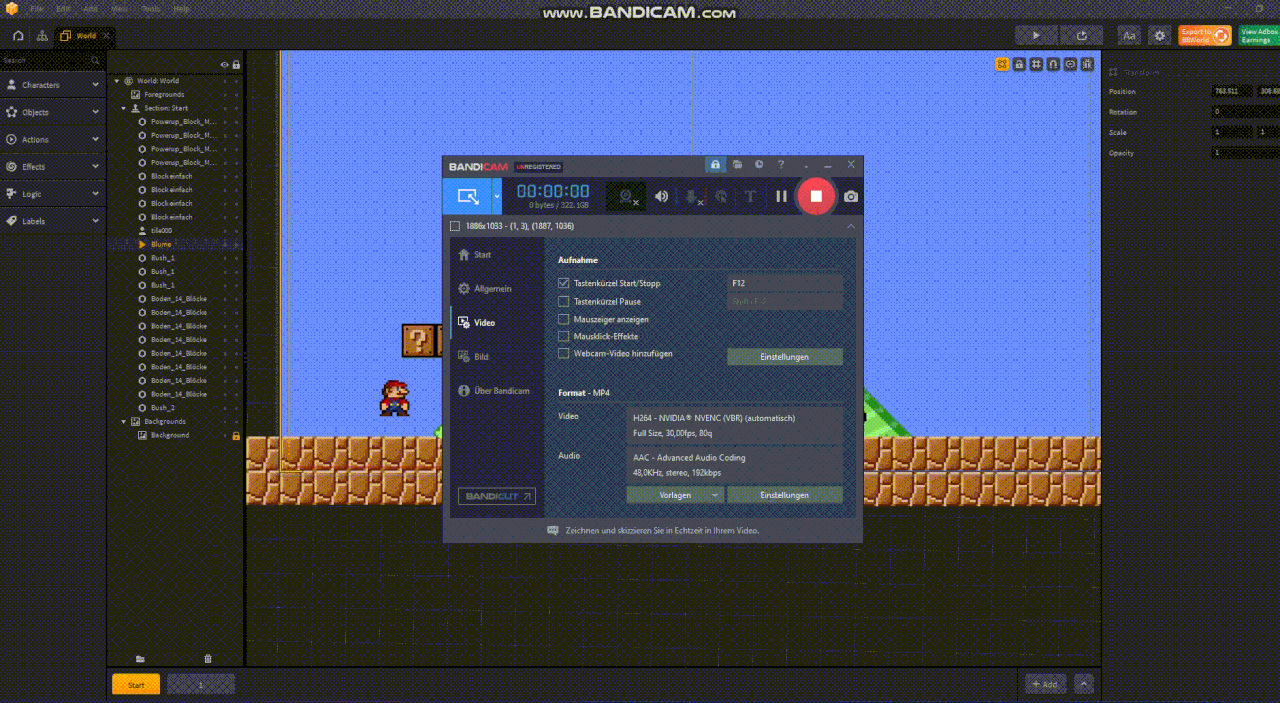Click the search magnifier in asset panel

pos(97,61)
